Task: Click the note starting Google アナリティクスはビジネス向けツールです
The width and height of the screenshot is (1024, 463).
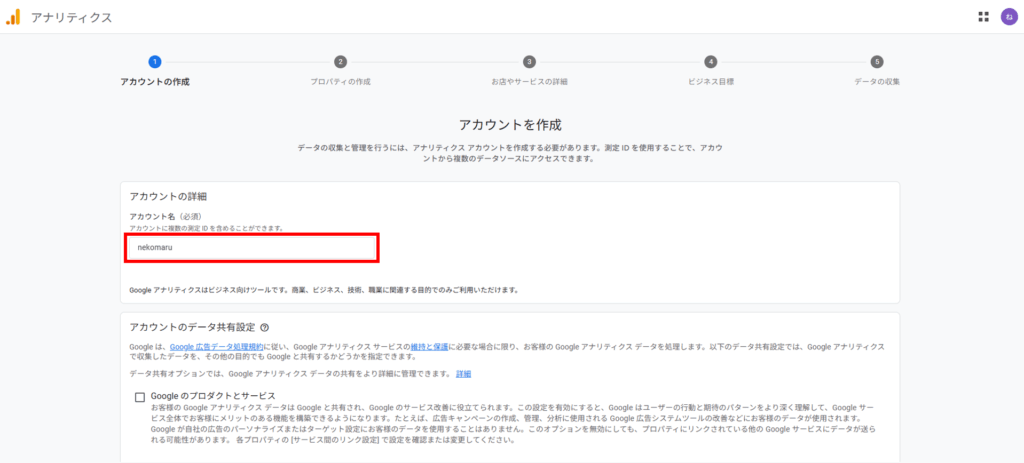Action: [324, 289]
